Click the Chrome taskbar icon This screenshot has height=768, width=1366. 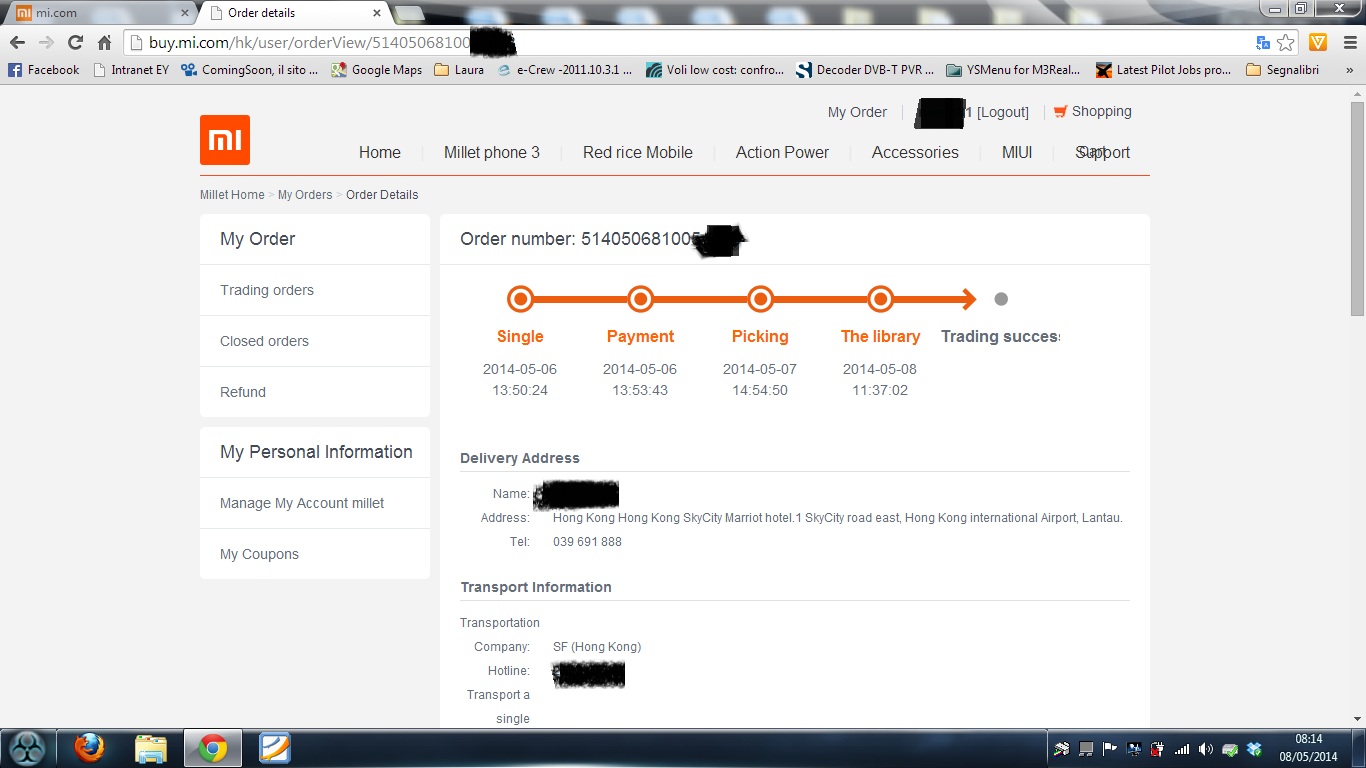click(x=212, y=748)
